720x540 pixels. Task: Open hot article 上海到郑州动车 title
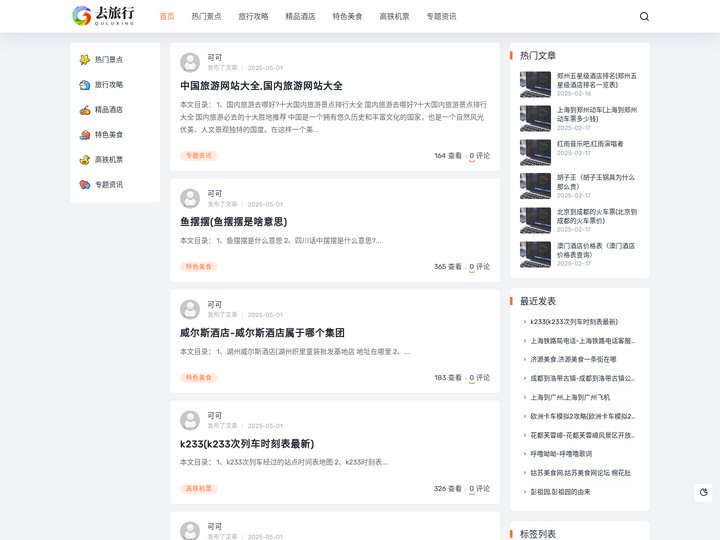597,114
